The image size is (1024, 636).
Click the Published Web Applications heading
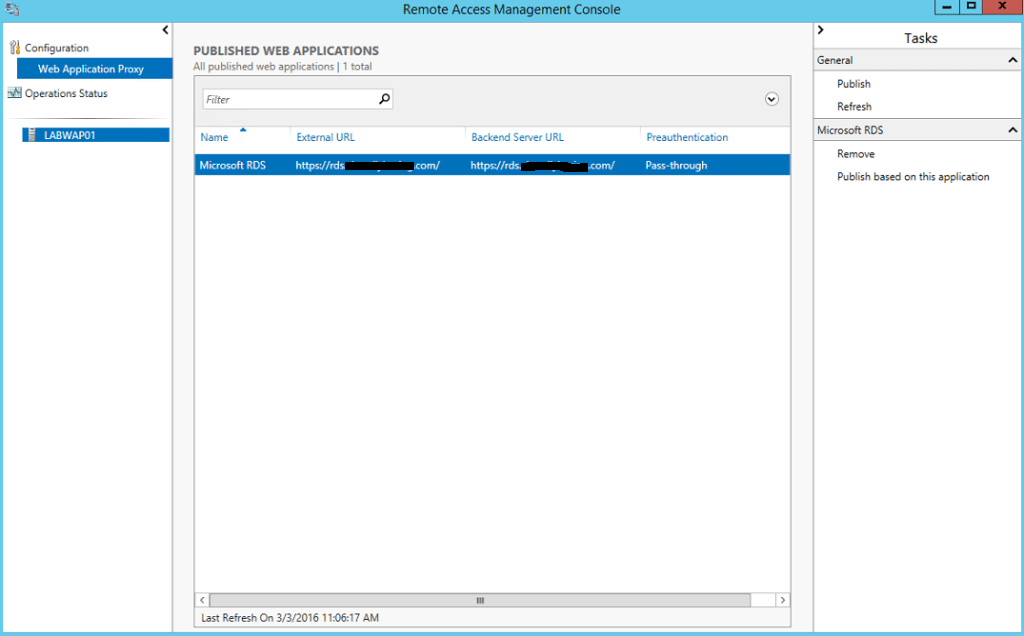click(286, 51)
